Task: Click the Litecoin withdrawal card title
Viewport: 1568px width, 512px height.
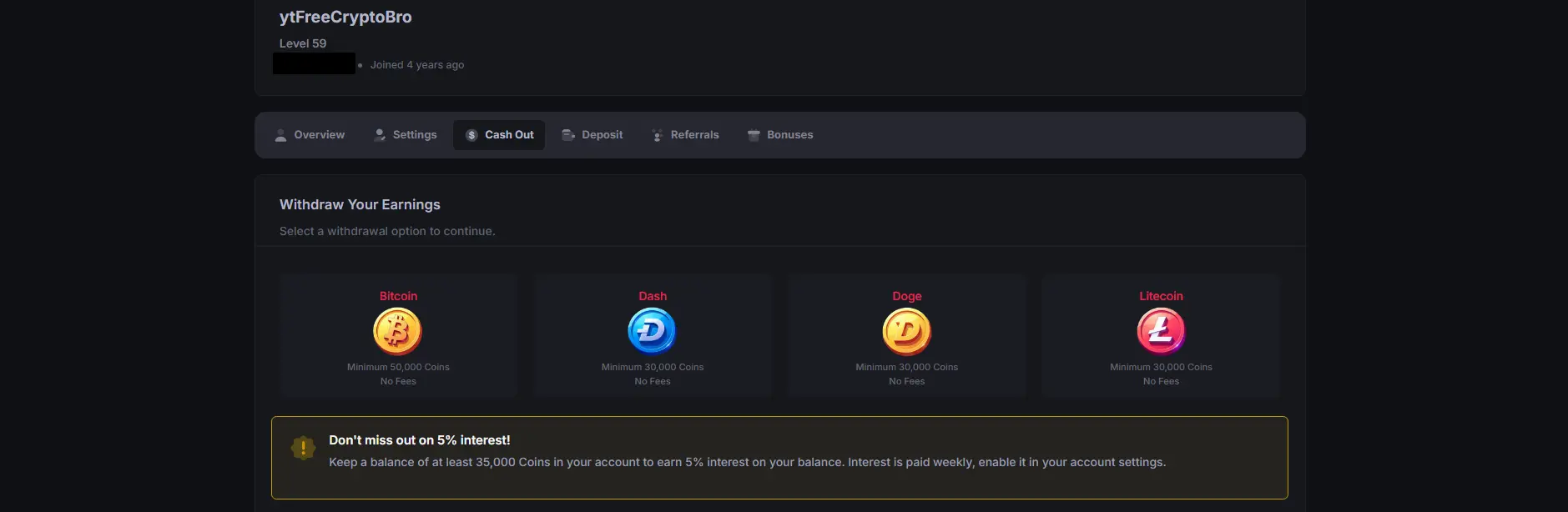Action: (1161, 296)
